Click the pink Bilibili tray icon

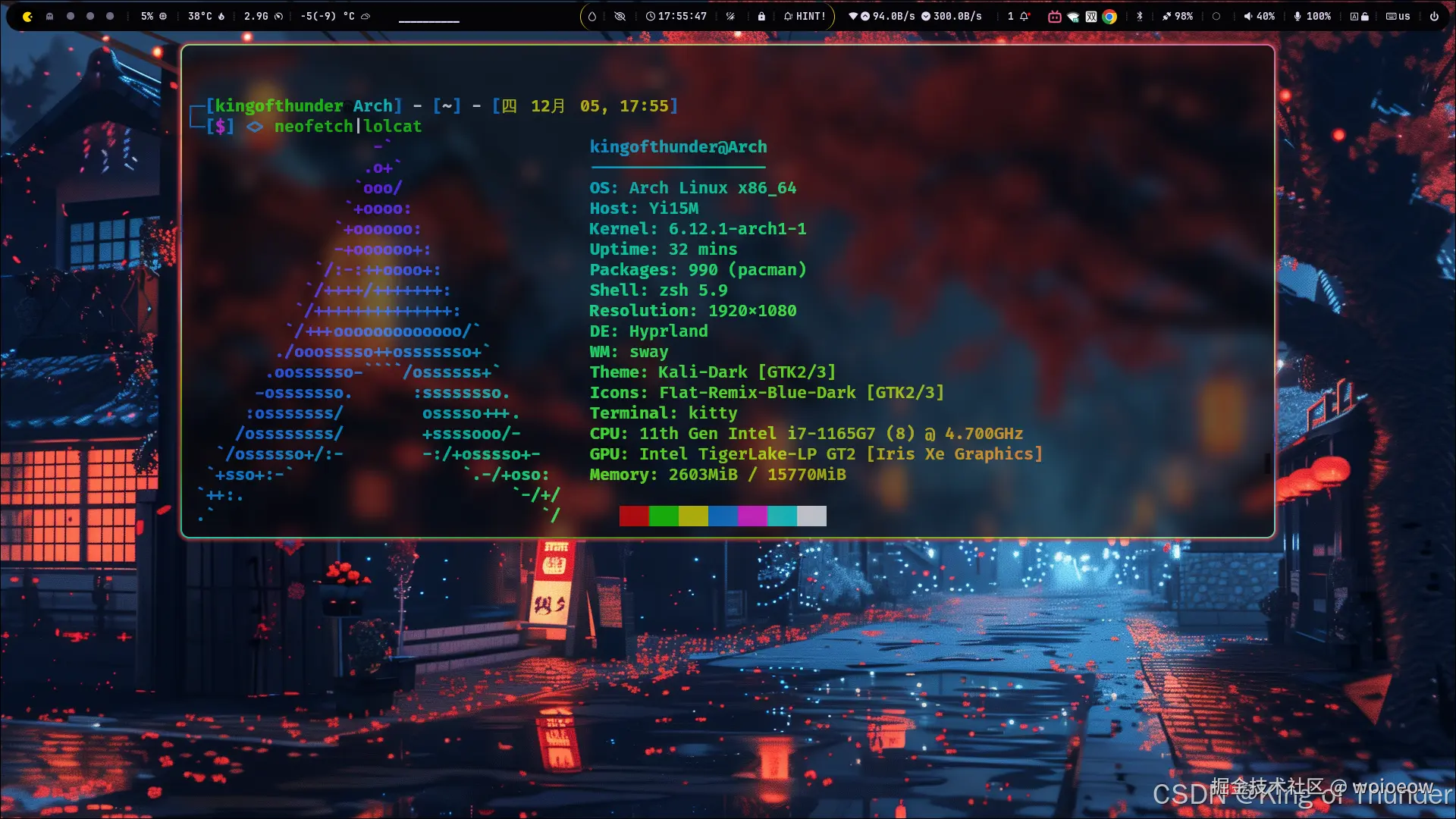[x=1054, y=16]
